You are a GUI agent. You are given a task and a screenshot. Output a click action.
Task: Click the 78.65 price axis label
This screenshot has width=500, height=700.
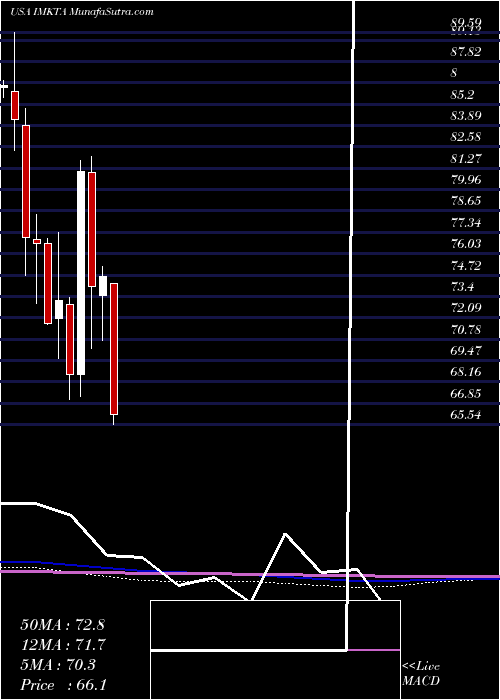(x=466, y=200)
